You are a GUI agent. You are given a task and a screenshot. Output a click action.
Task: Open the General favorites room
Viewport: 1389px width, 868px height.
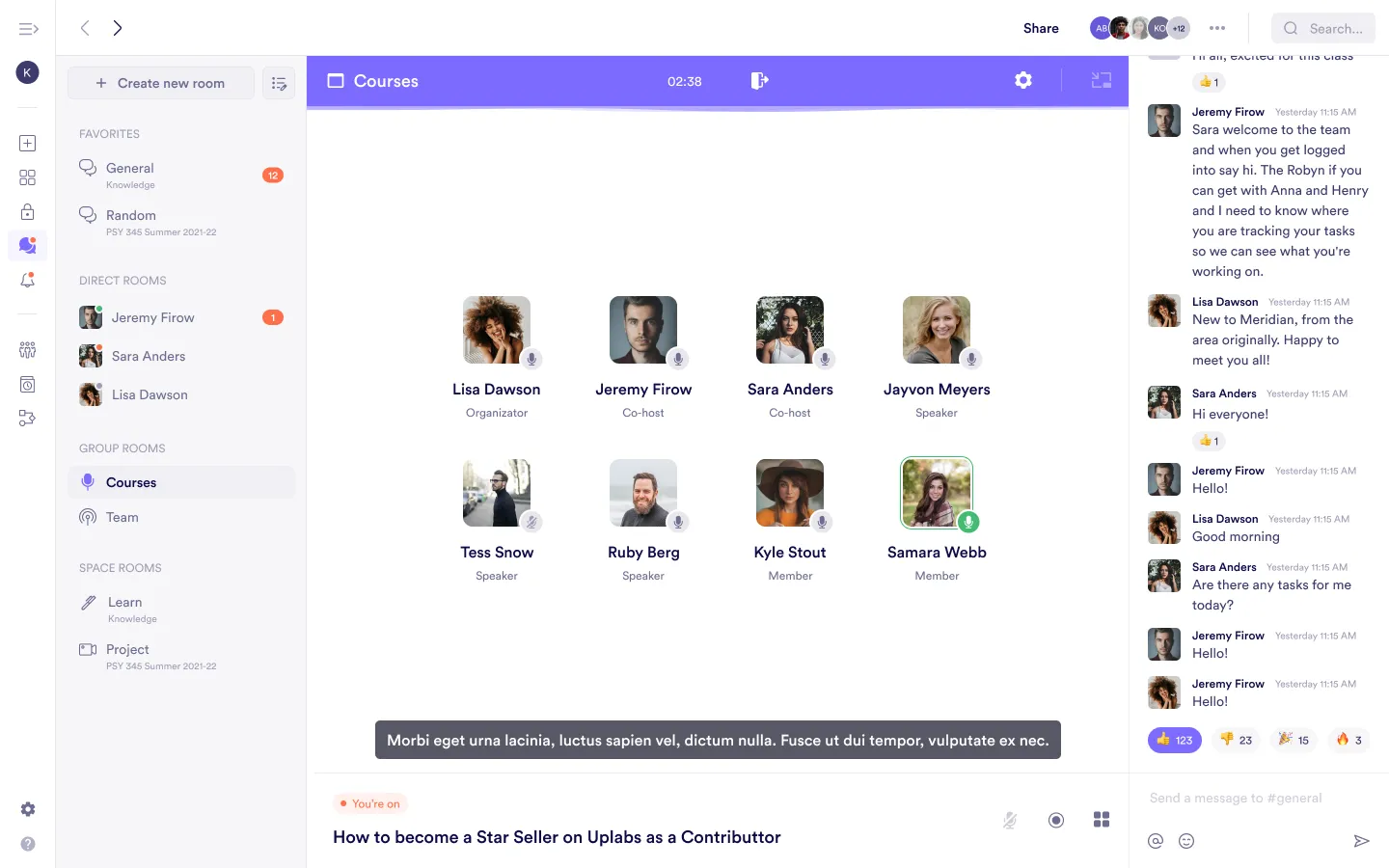130,169
